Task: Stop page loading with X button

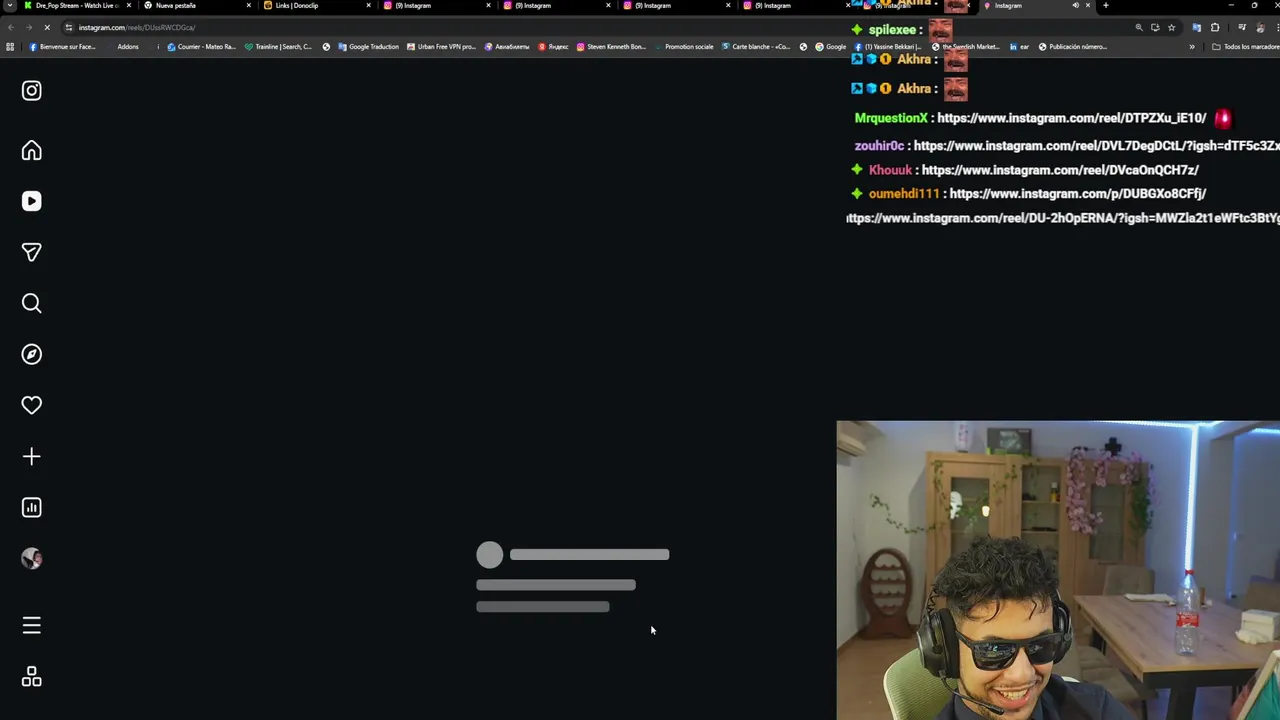Action: tap(46, 27)
